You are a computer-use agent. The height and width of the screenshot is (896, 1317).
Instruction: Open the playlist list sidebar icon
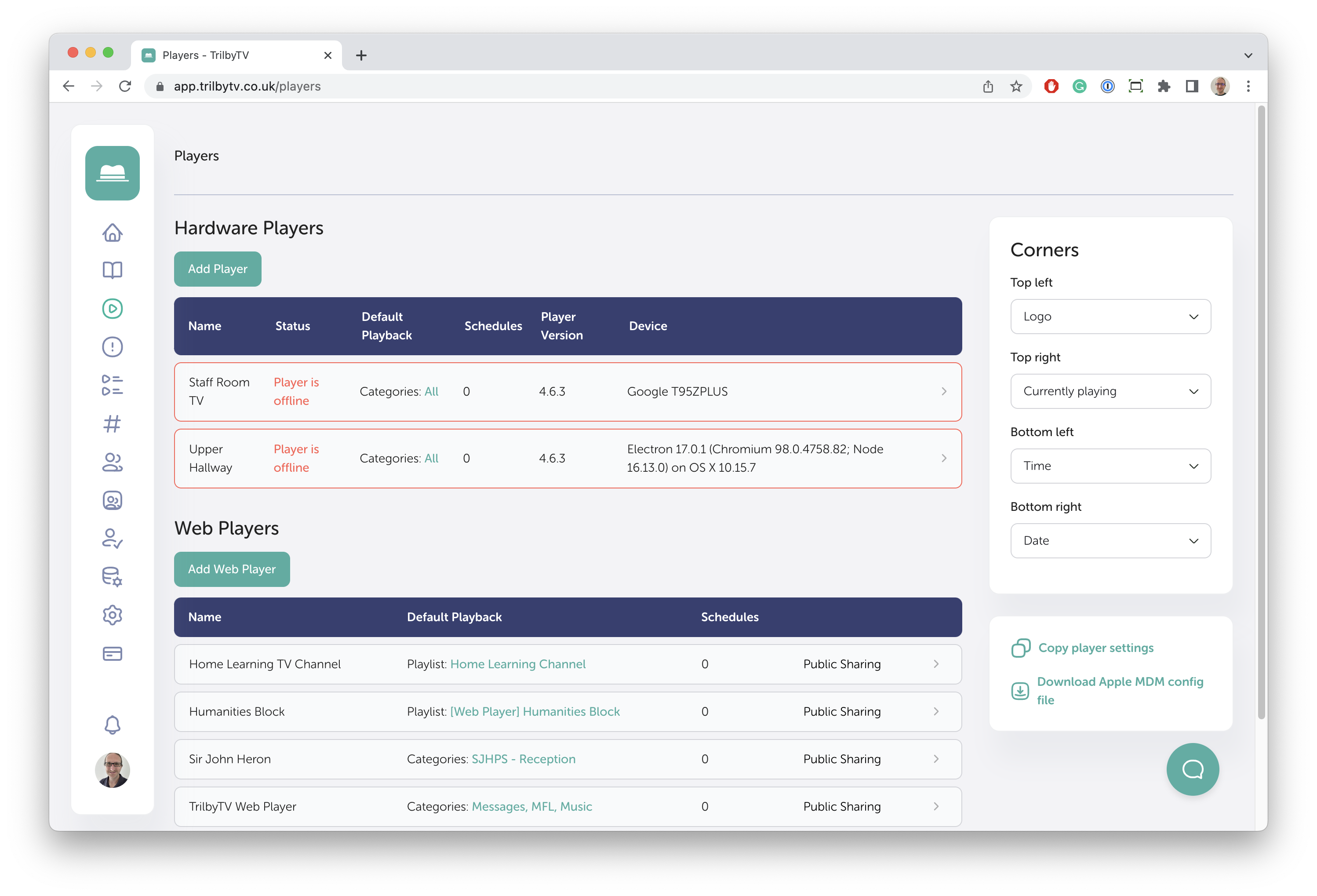112,386
